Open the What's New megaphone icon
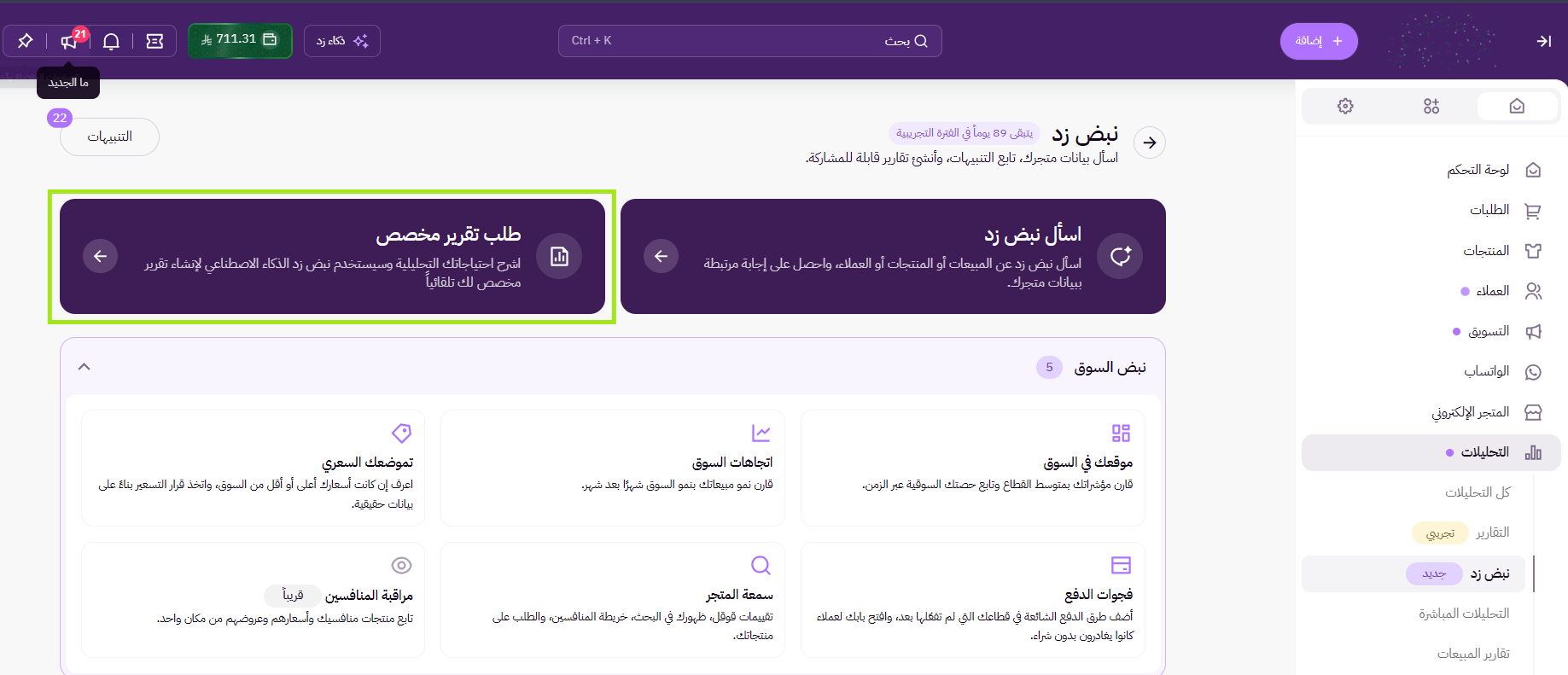1568x675 pixels. click(69, 41)
